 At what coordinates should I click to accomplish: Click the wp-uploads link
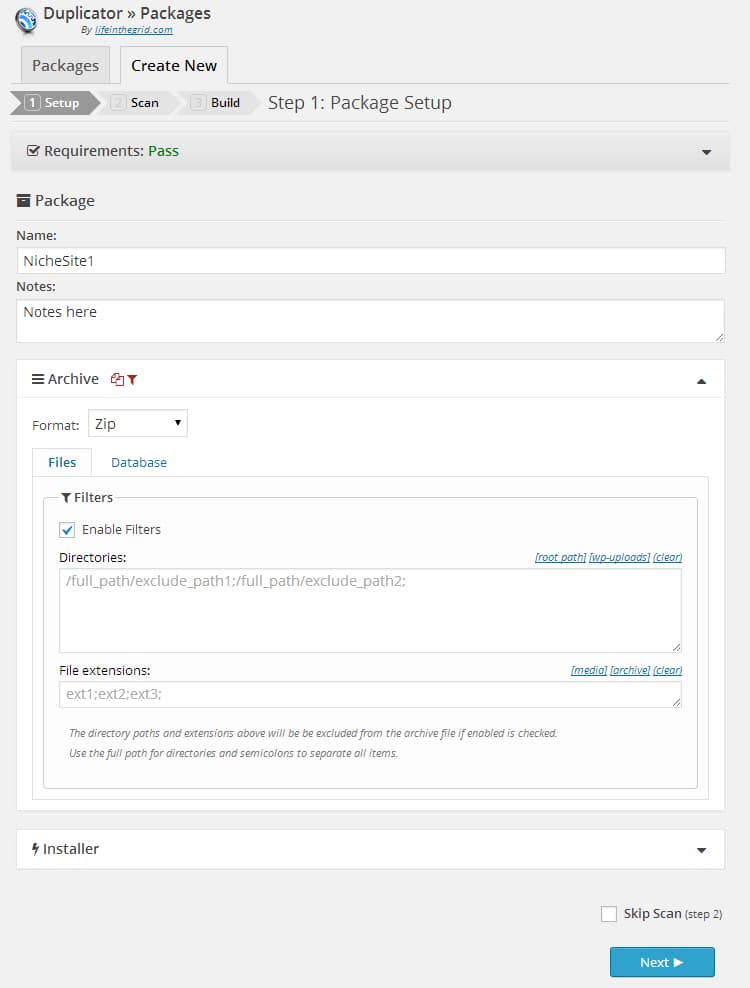(x=619, y=557)
